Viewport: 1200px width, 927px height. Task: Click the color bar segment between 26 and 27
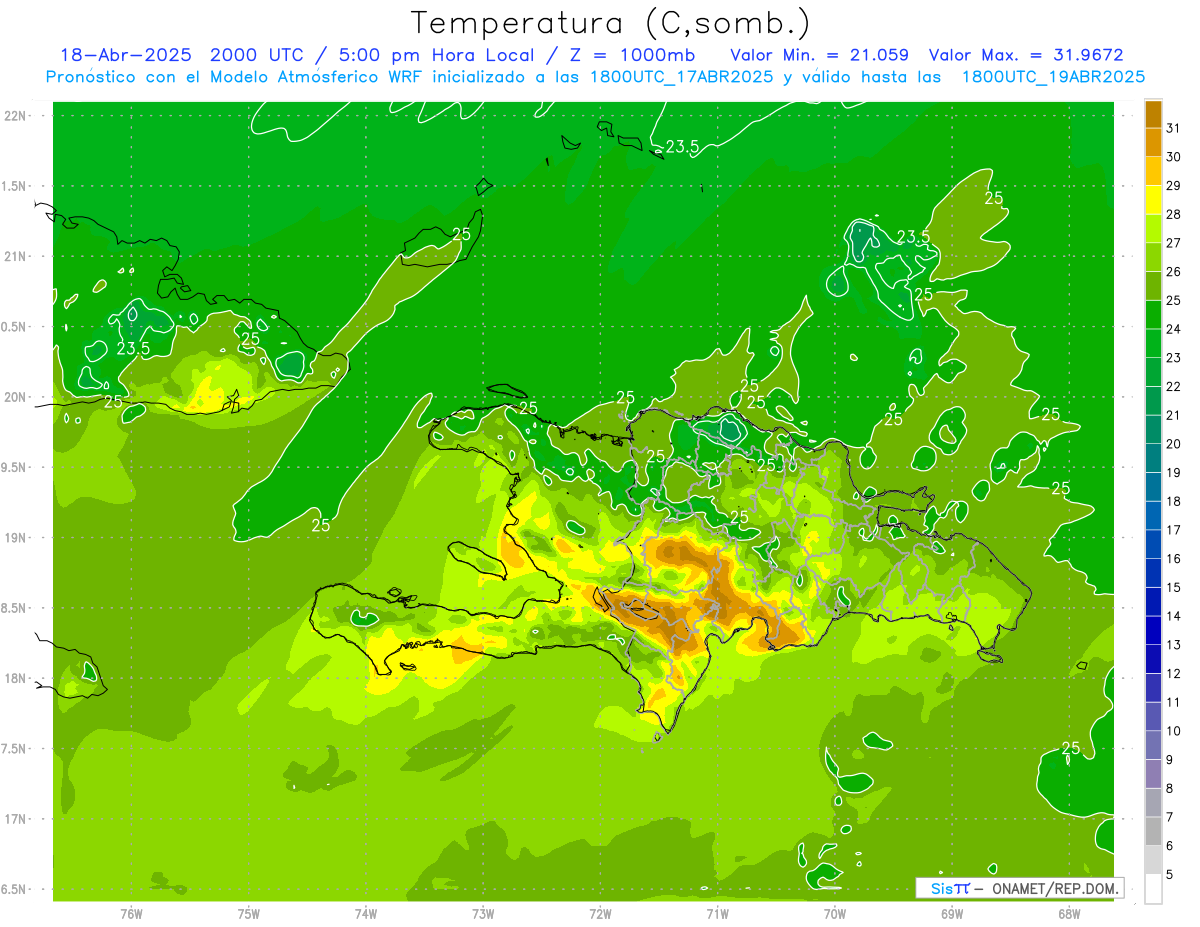click(1153, 257)
